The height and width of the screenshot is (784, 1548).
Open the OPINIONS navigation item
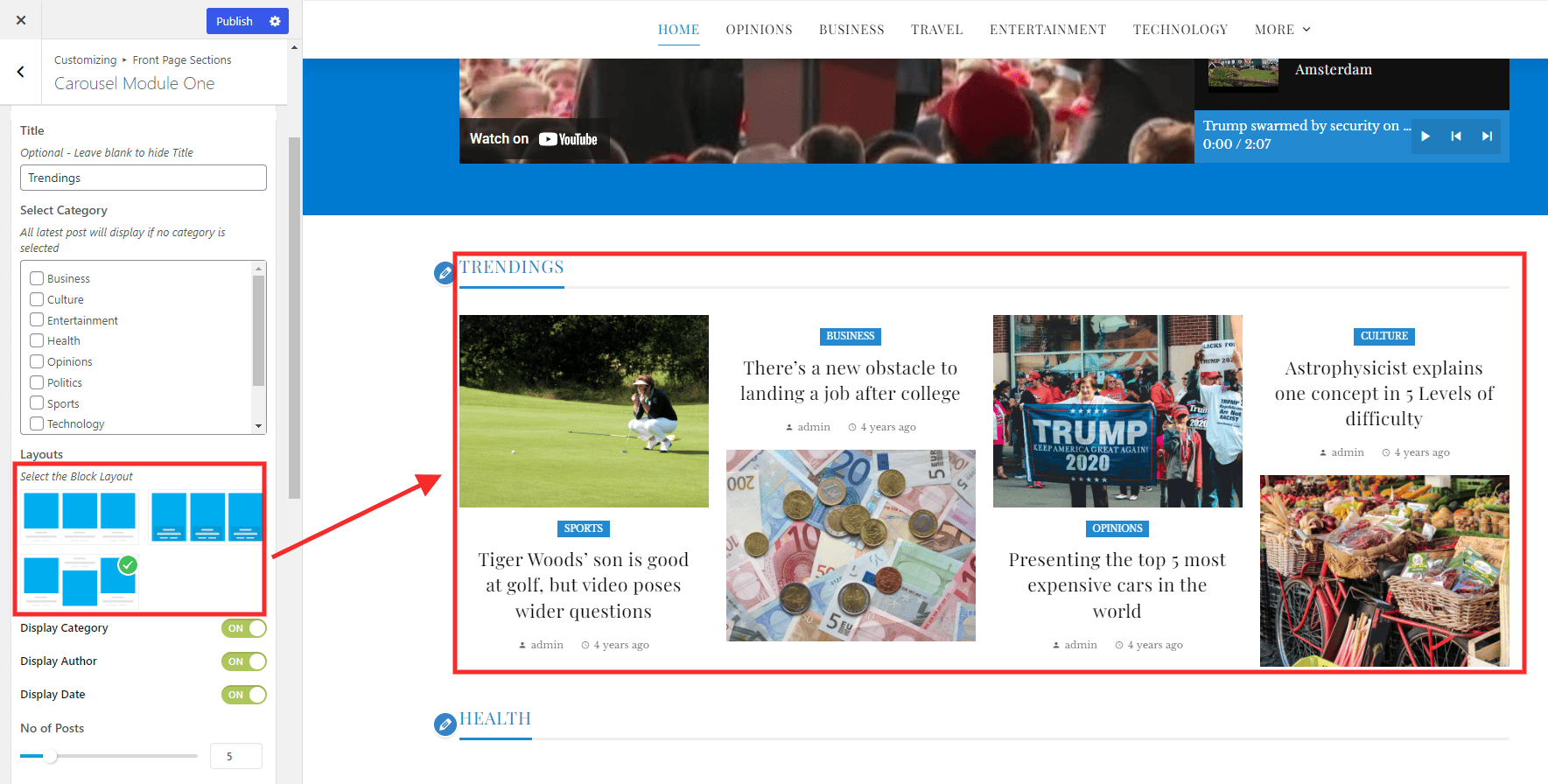click(759, 30)
